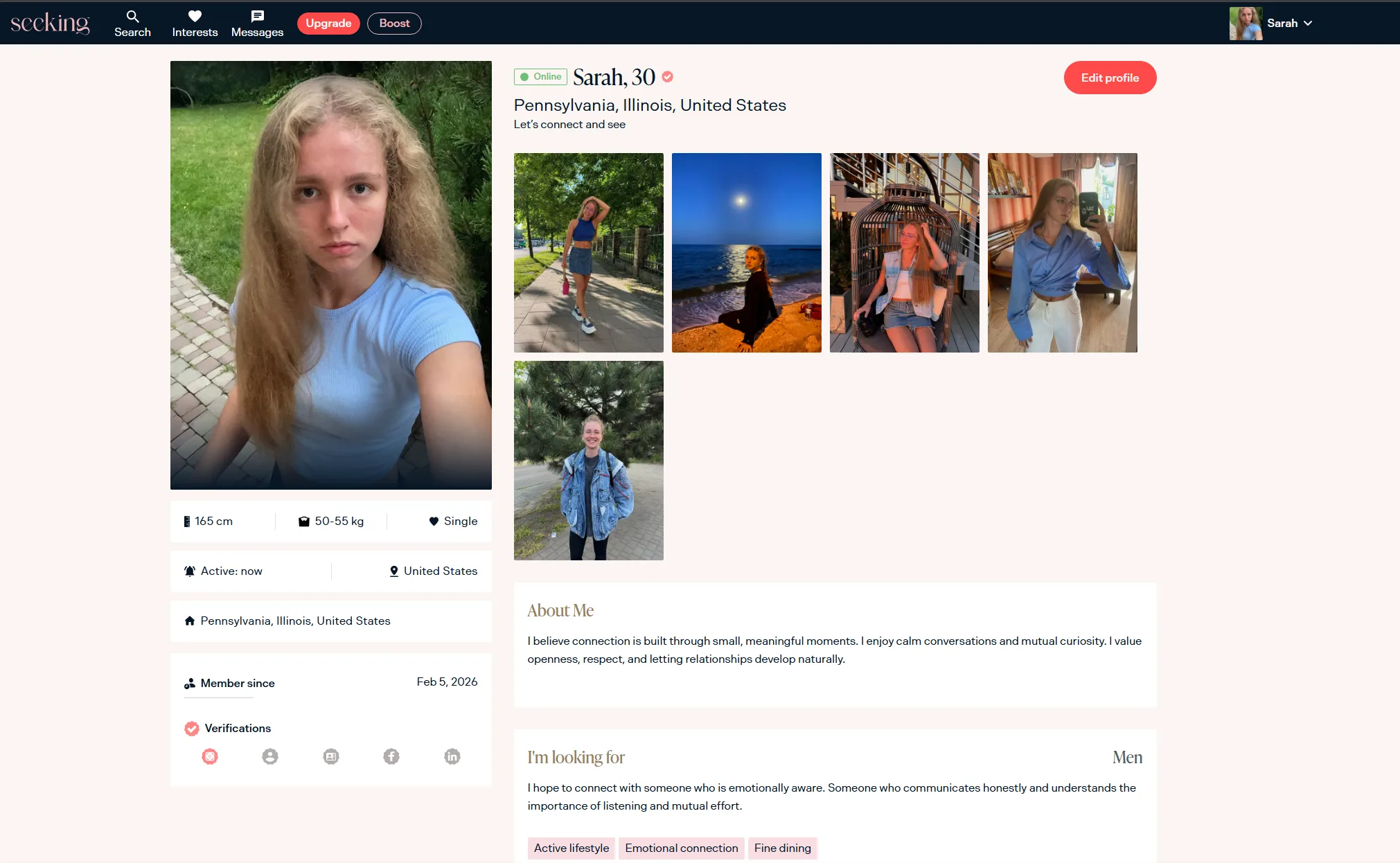Viewport: 1400px width, 863px height.
Task: Click the Seeking logo
Action: click(50, 23)
